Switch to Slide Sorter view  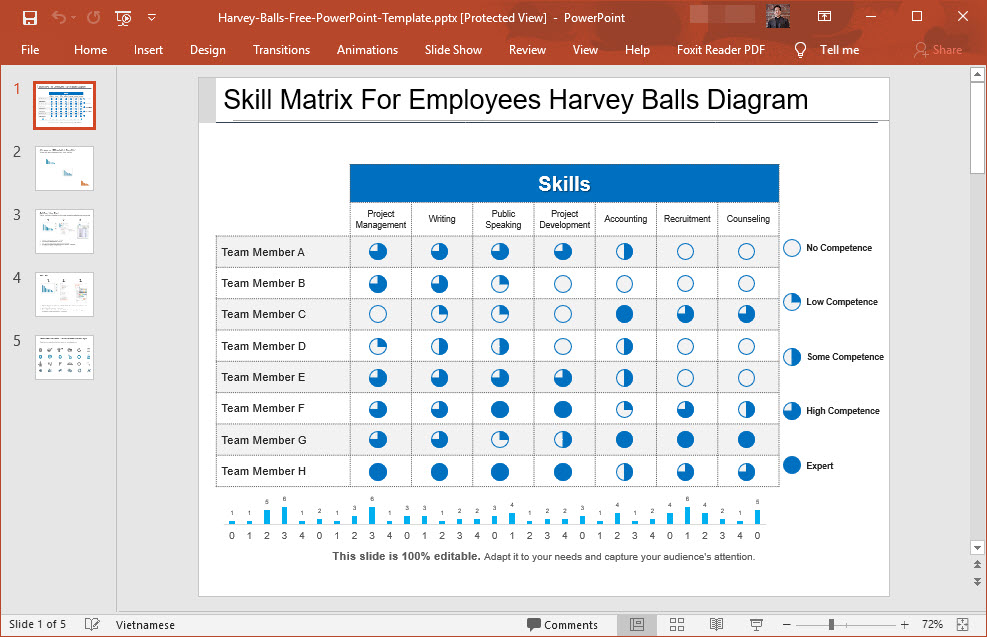677,624
